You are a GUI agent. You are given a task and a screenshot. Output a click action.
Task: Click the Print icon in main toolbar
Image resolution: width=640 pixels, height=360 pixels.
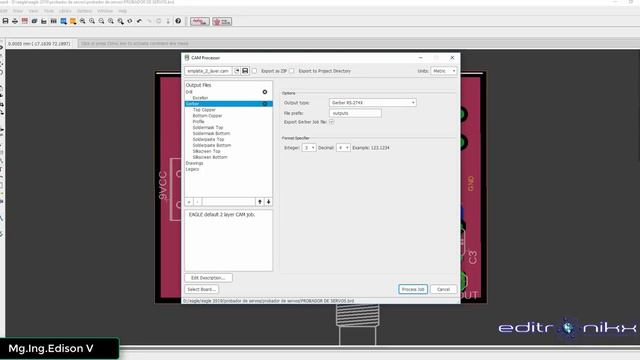point(15,21)
